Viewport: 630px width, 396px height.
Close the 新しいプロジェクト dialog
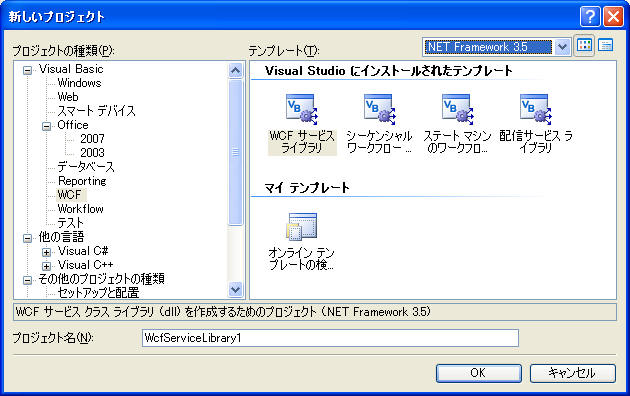click(614, 17)
